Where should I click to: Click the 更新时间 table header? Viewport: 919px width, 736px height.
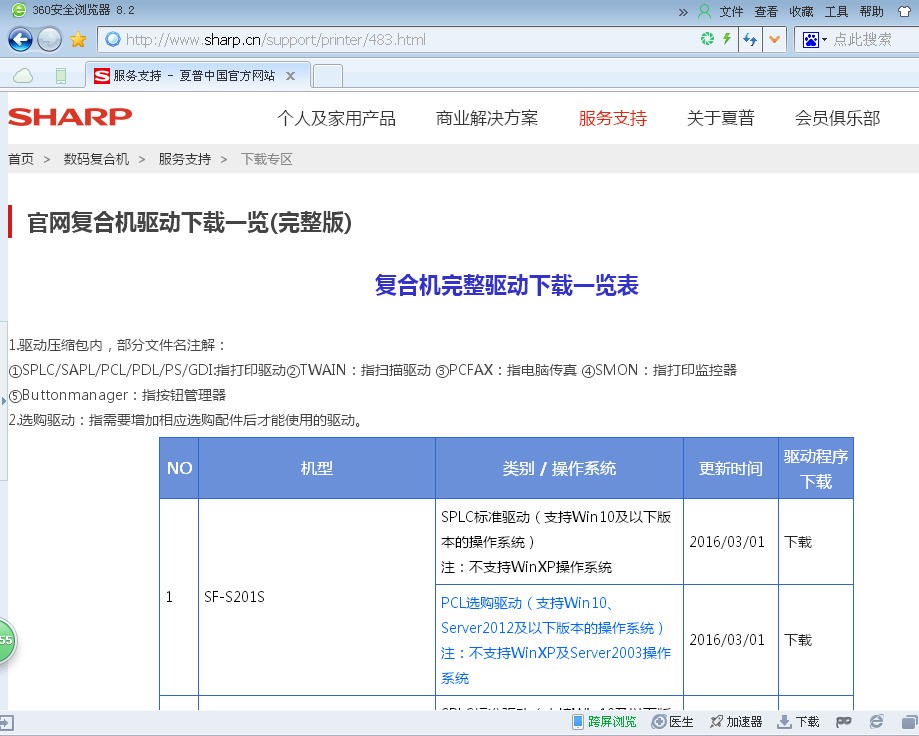coord(731,468)
